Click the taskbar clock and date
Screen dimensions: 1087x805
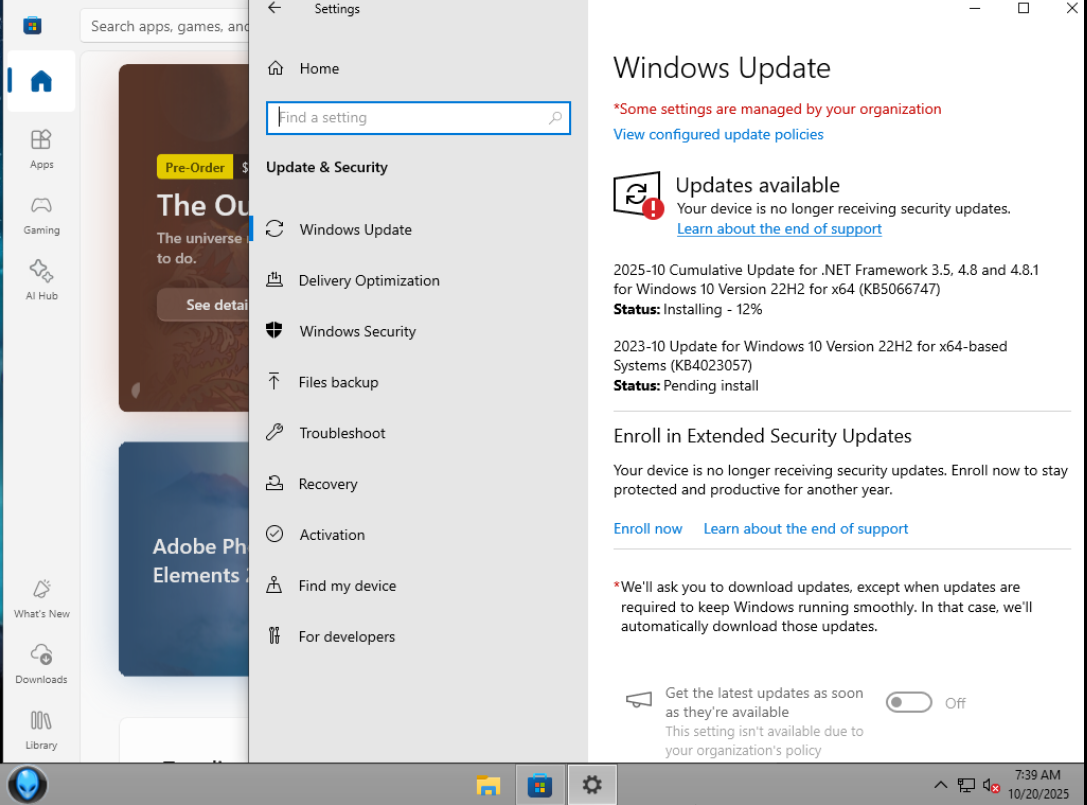[x=1038, y=784]
